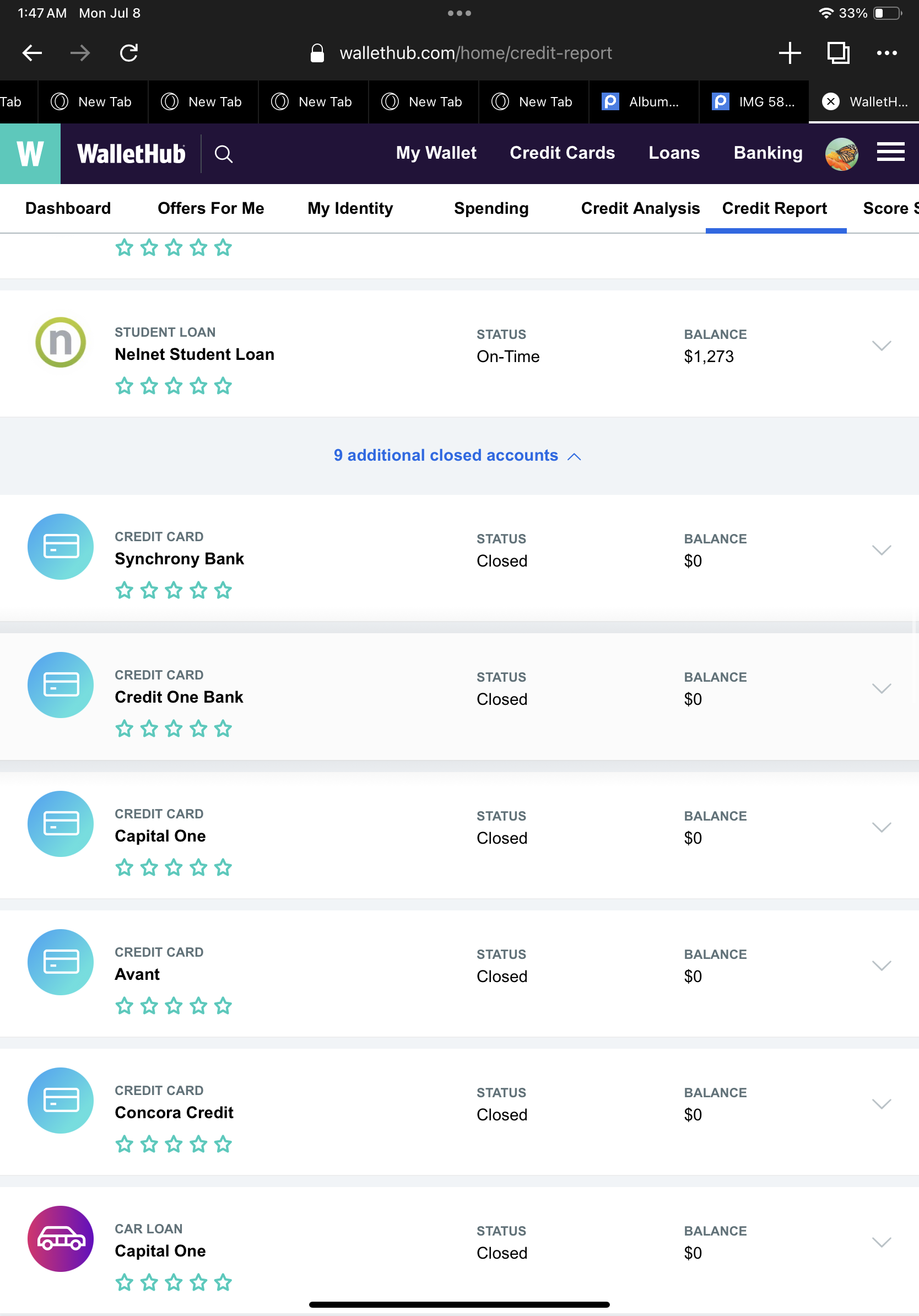Viewport: 919px width, 1316px height.
Task: Open the Credit Cards navigation menu
Action: (562, 153)
